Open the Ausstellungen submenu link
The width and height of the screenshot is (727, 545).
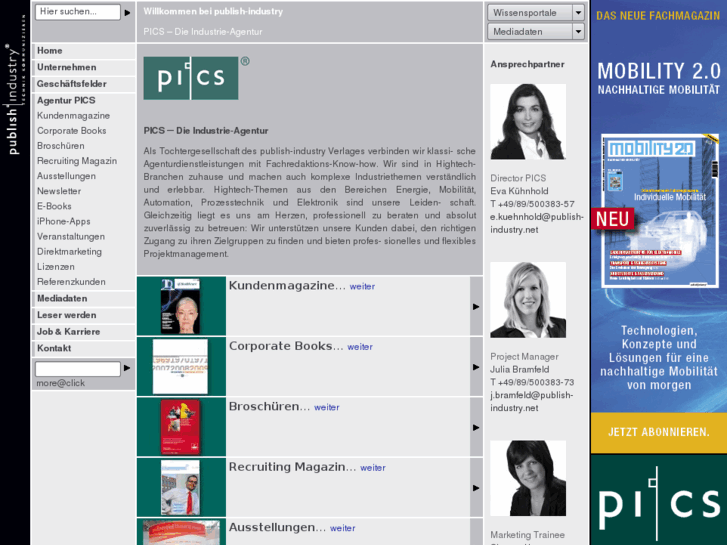tap(66, 176)
